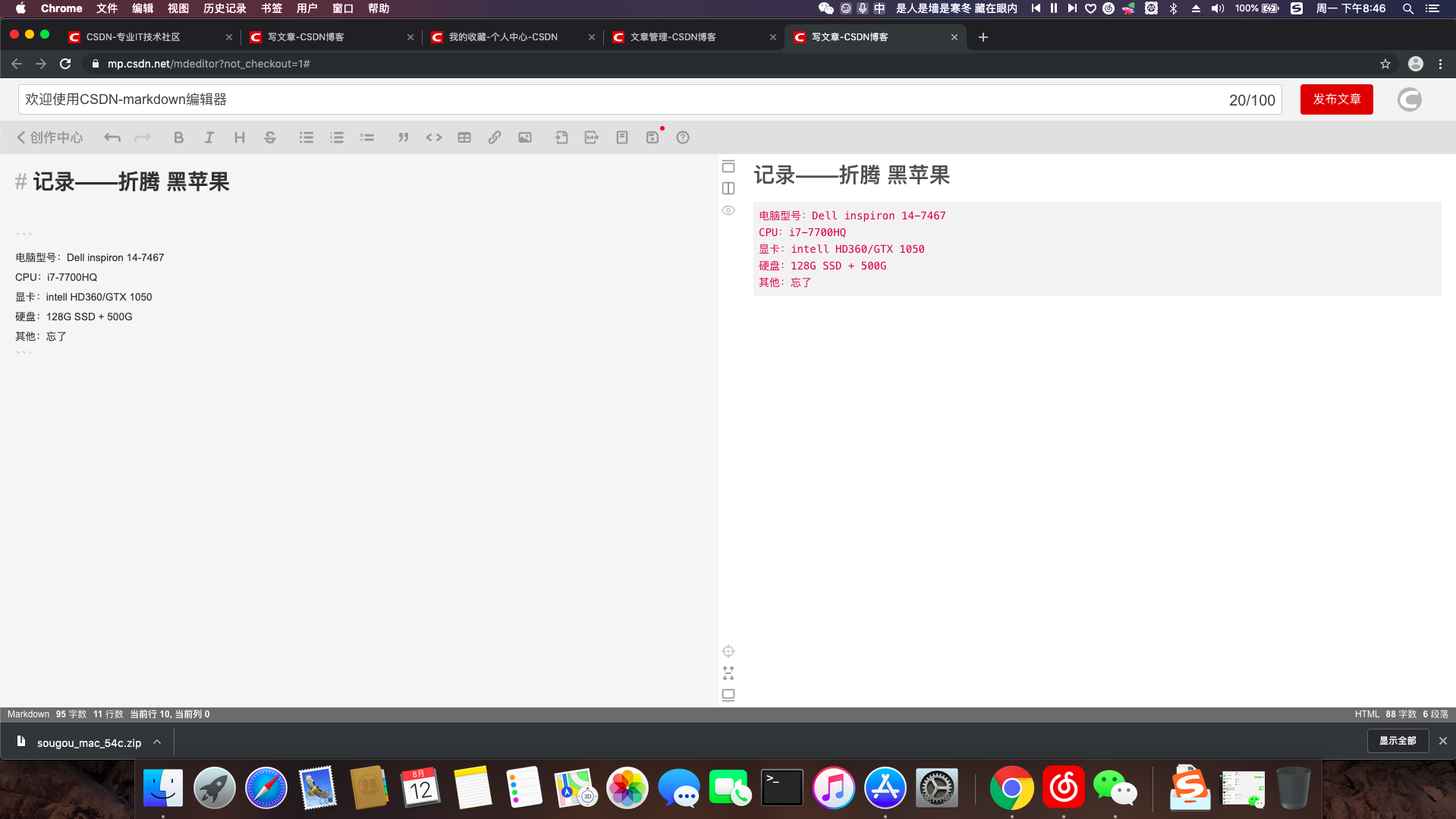
Task: Click the import file icon
Action: (x=561, y=137)
